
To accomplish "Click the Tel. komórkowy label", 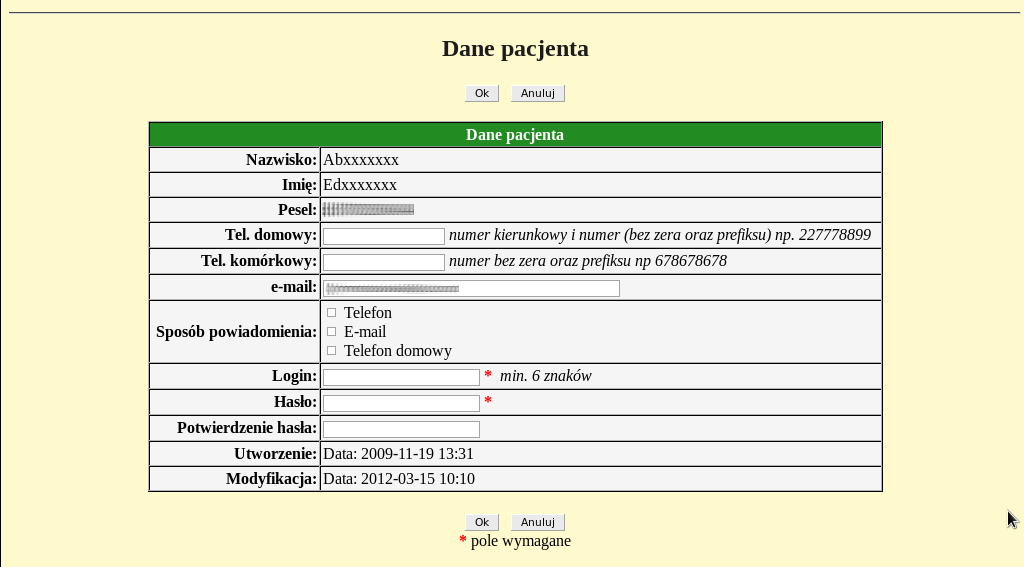I will point(259,261).
